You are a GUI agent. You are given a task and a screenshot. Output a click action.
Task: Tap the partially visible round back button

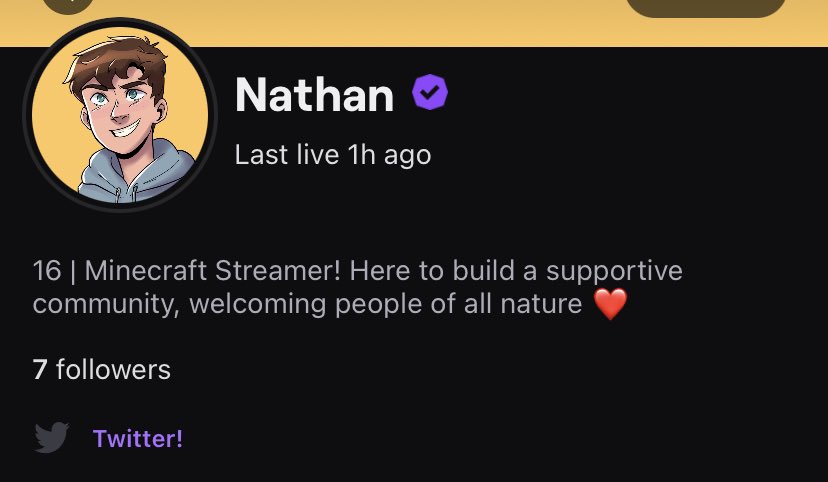point(68,6)
